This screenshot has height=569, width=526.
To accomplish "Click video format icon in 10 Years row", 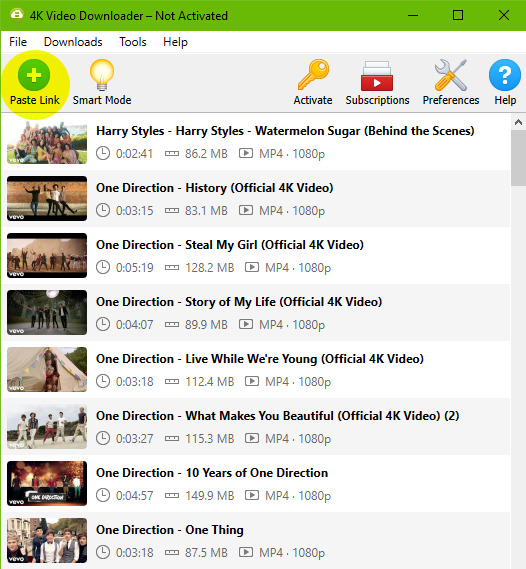I will 252,495.
